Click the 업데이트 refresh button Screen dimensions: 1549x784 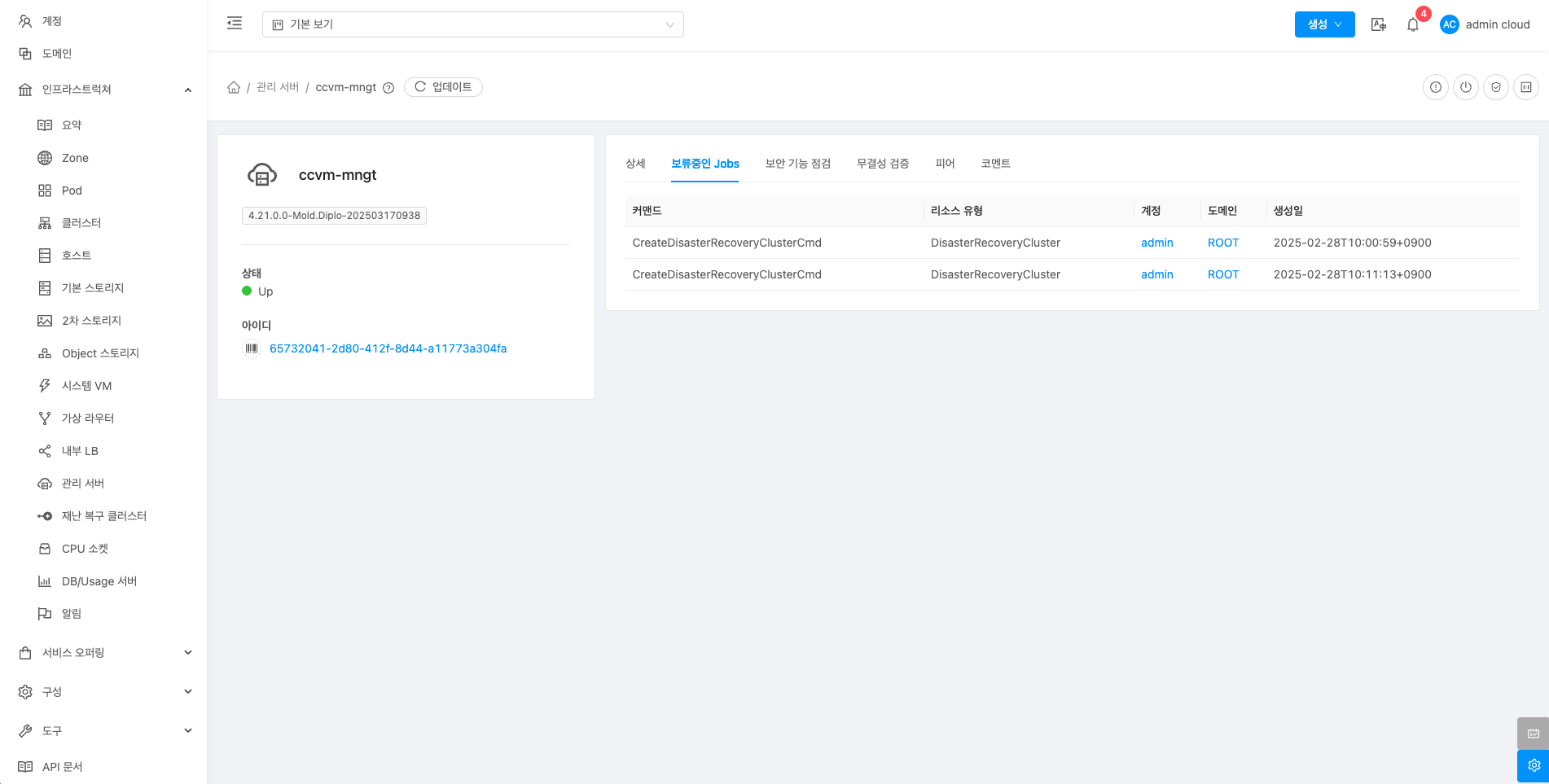point(443,87)
